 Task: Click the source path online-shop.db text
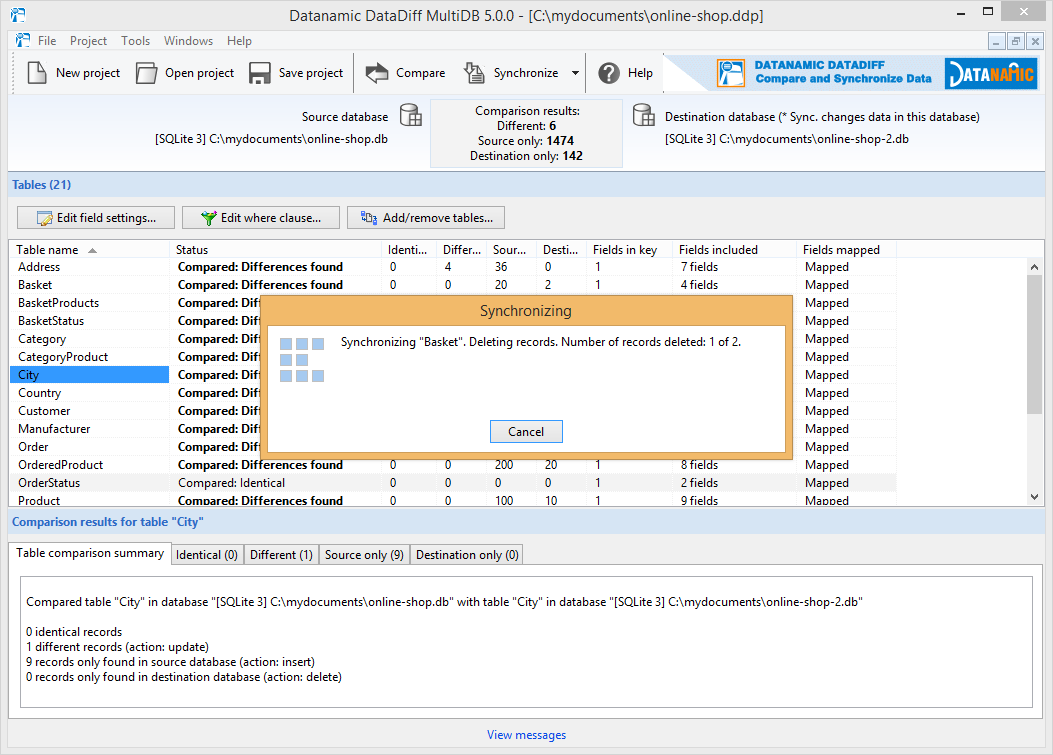271,139
